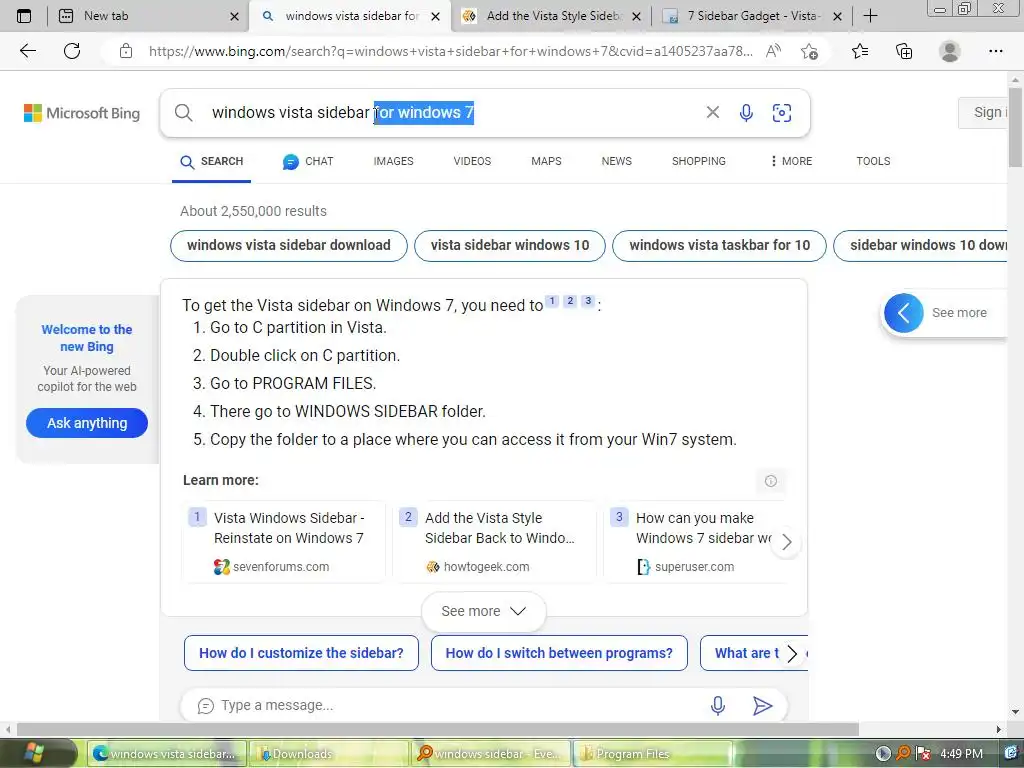
Task: Open howtogeek.com Add the Vista Style source
Action: (x=494, y=541)
